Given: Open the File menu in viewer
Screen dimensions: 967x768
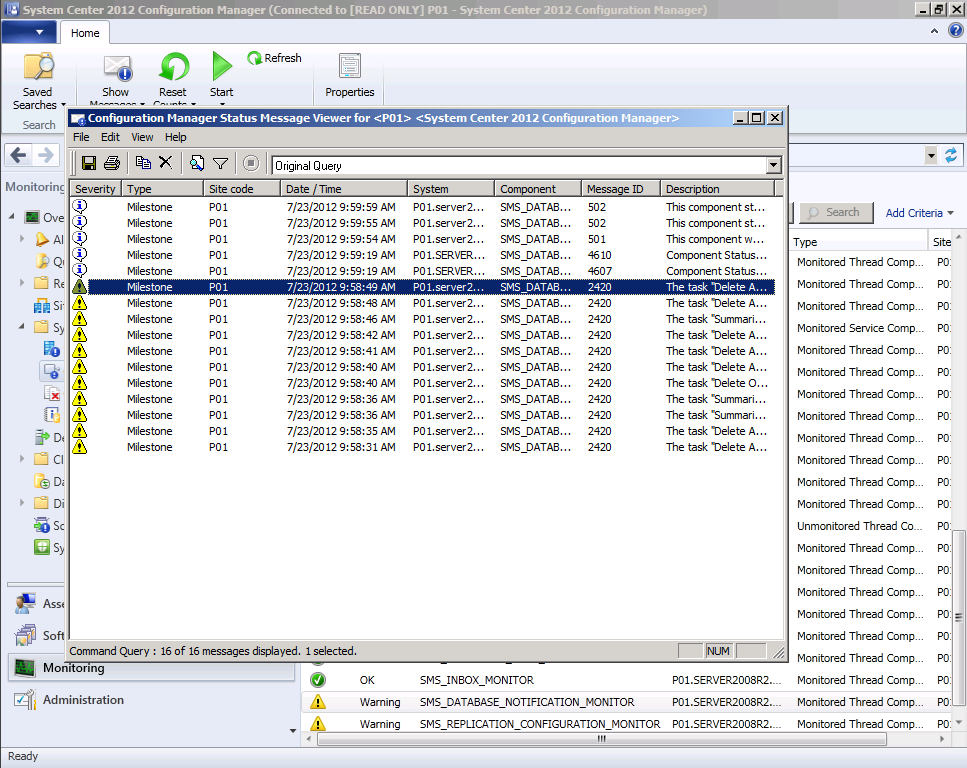Looking at the screenshot, I should 81,137.
